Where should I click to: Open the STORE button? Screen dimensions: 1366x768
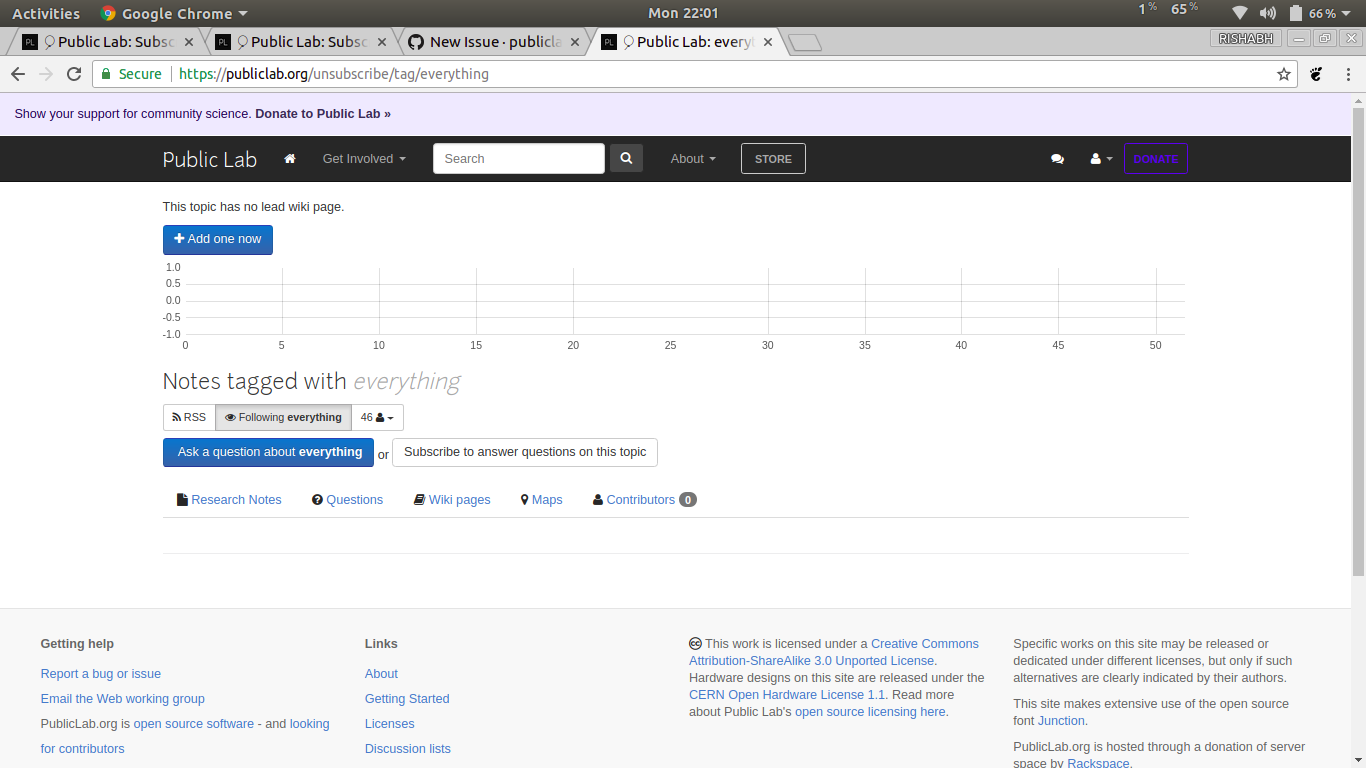coord(773,159)
